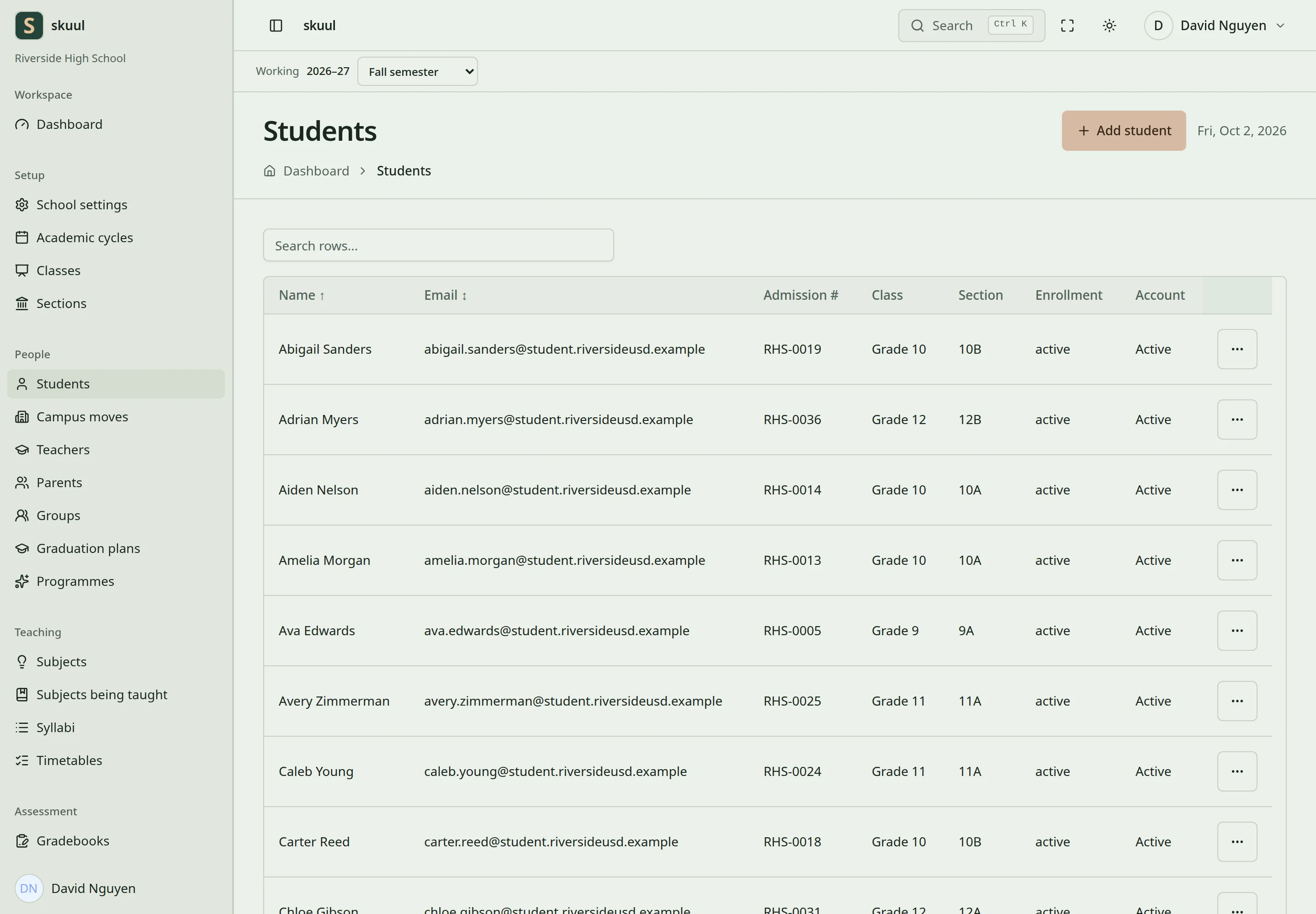Image resolution: width=1316 pixels, height=914 pixels.
Task: Open the Dashboard gauge icon in the sidebar
Action: tap(22, 124)
